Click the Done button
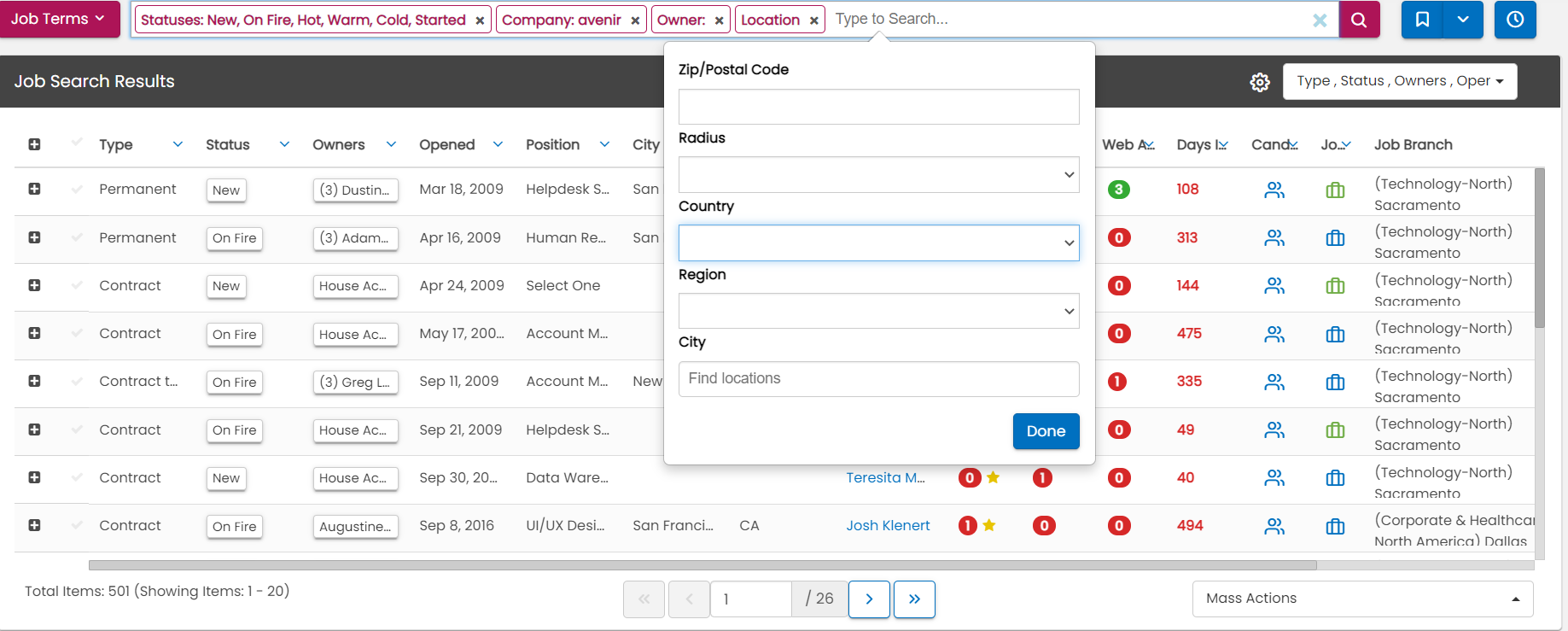 pyautogui.click(x=1046, y=431)
